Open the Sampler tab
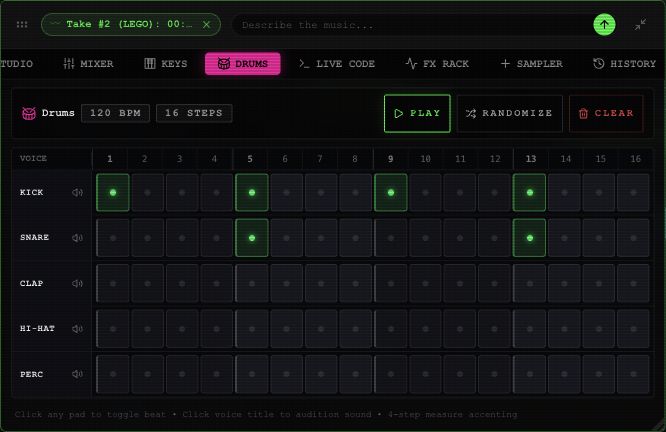The height and width of the screenshot is (432, 666). click(x=531, y=64)
